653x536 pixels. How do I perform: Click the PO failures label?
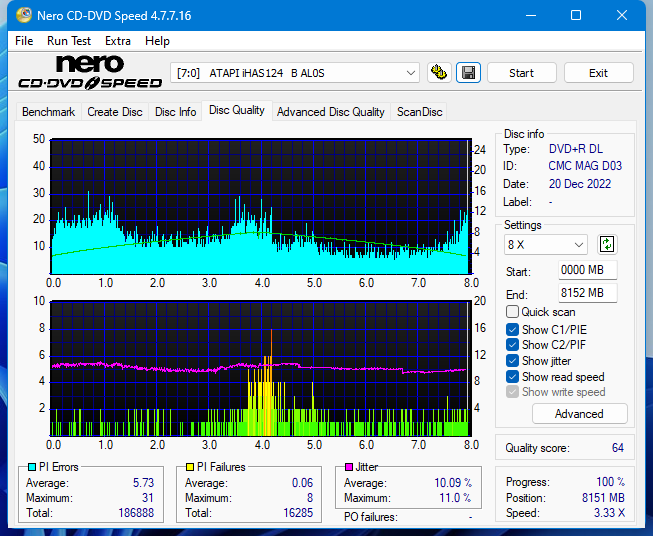pos(371,517)
